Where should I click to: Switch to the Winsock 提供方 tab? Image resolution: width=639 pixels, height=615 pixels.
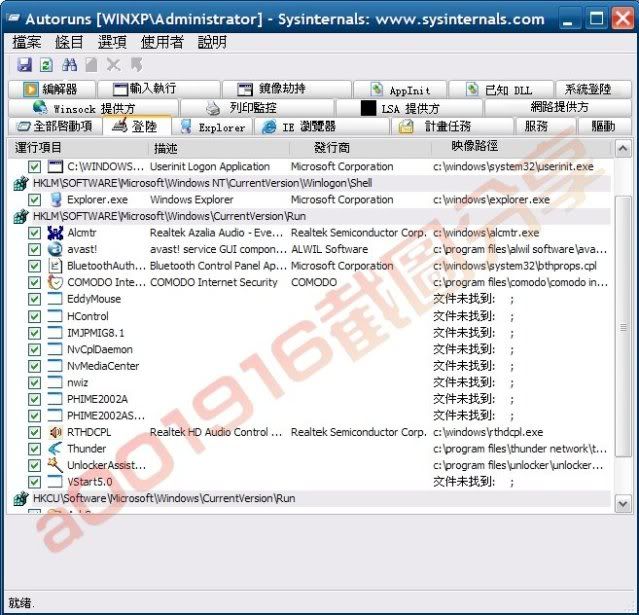click(93, 108)
